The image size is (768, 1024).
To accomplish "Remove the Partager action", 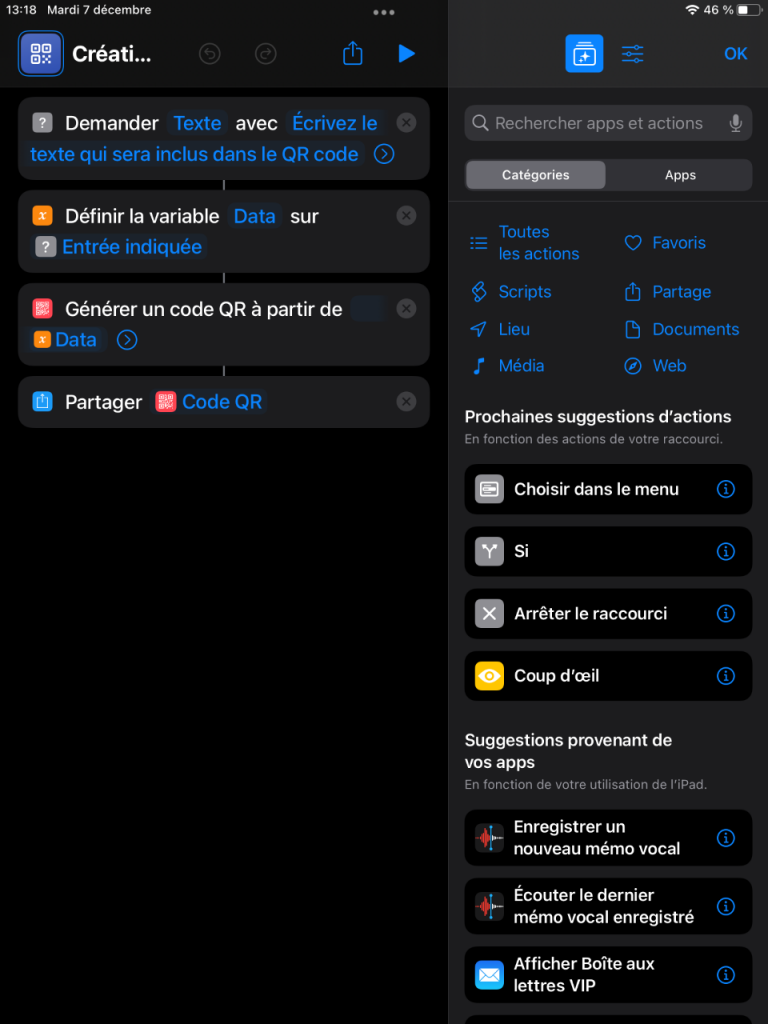I will coord(406,402).
